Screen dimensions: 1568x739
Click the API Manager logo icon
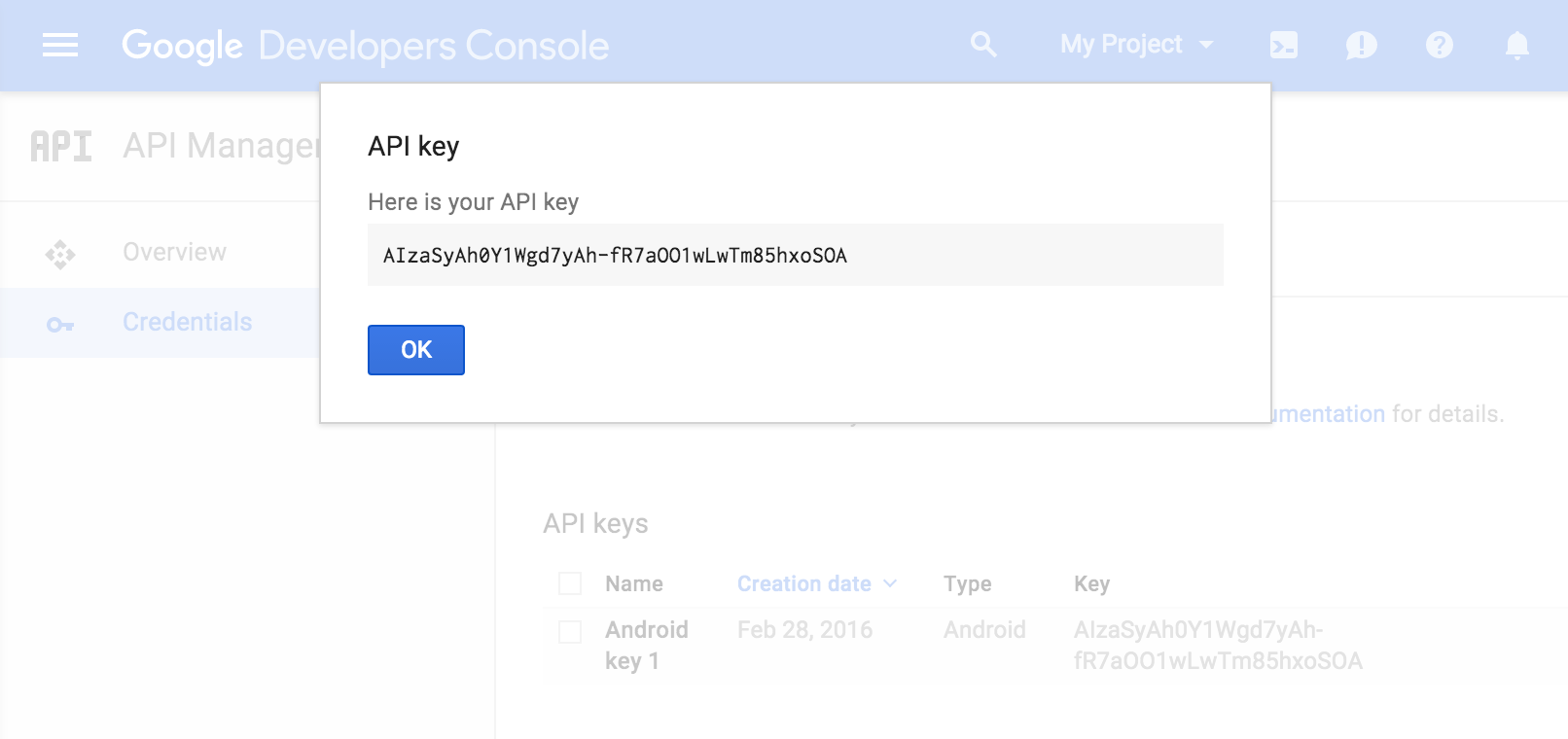click(x=61, y=146)
